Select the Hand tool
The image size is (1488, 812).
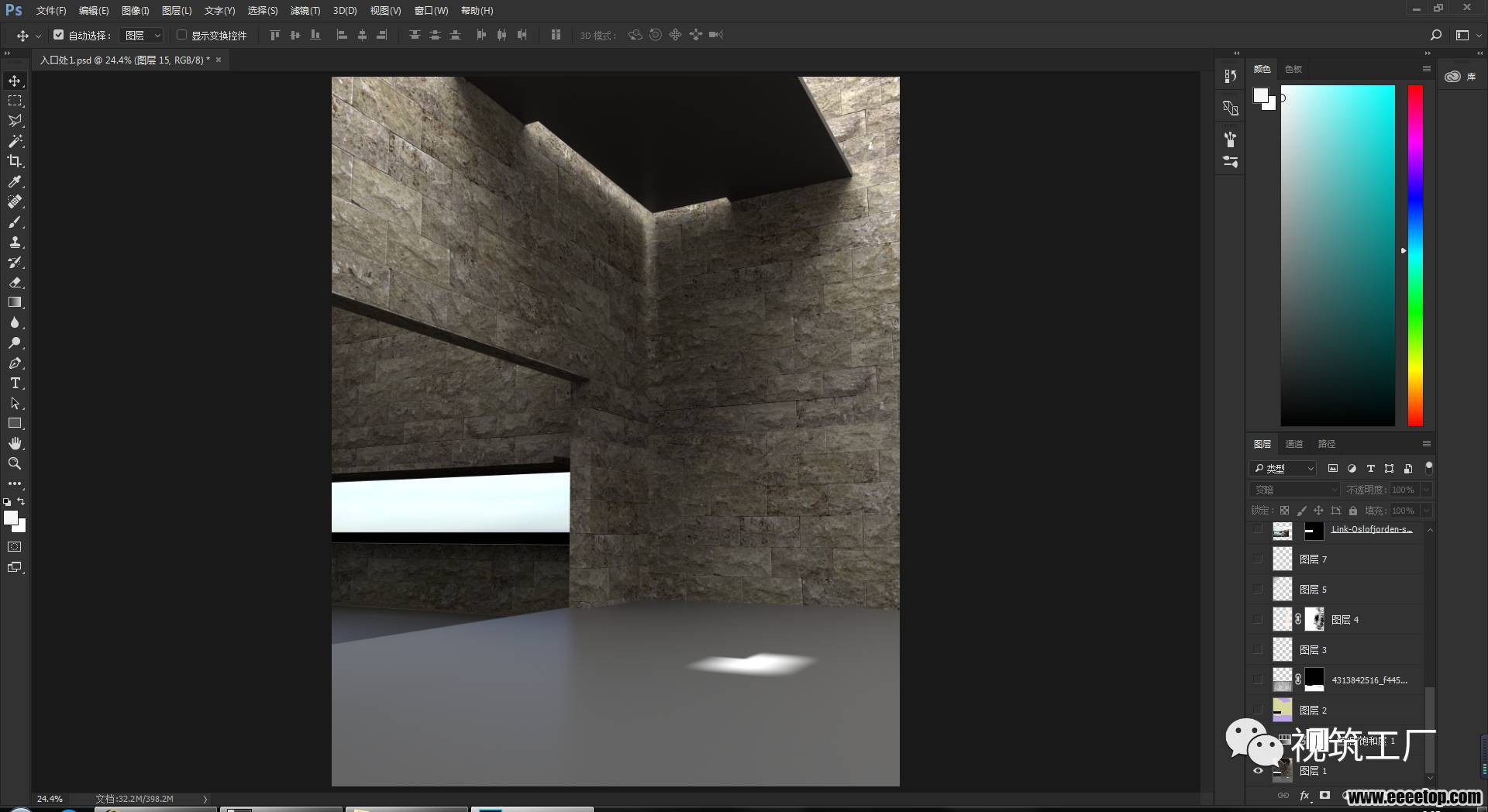pyautogui.click(x=15, y=443)
